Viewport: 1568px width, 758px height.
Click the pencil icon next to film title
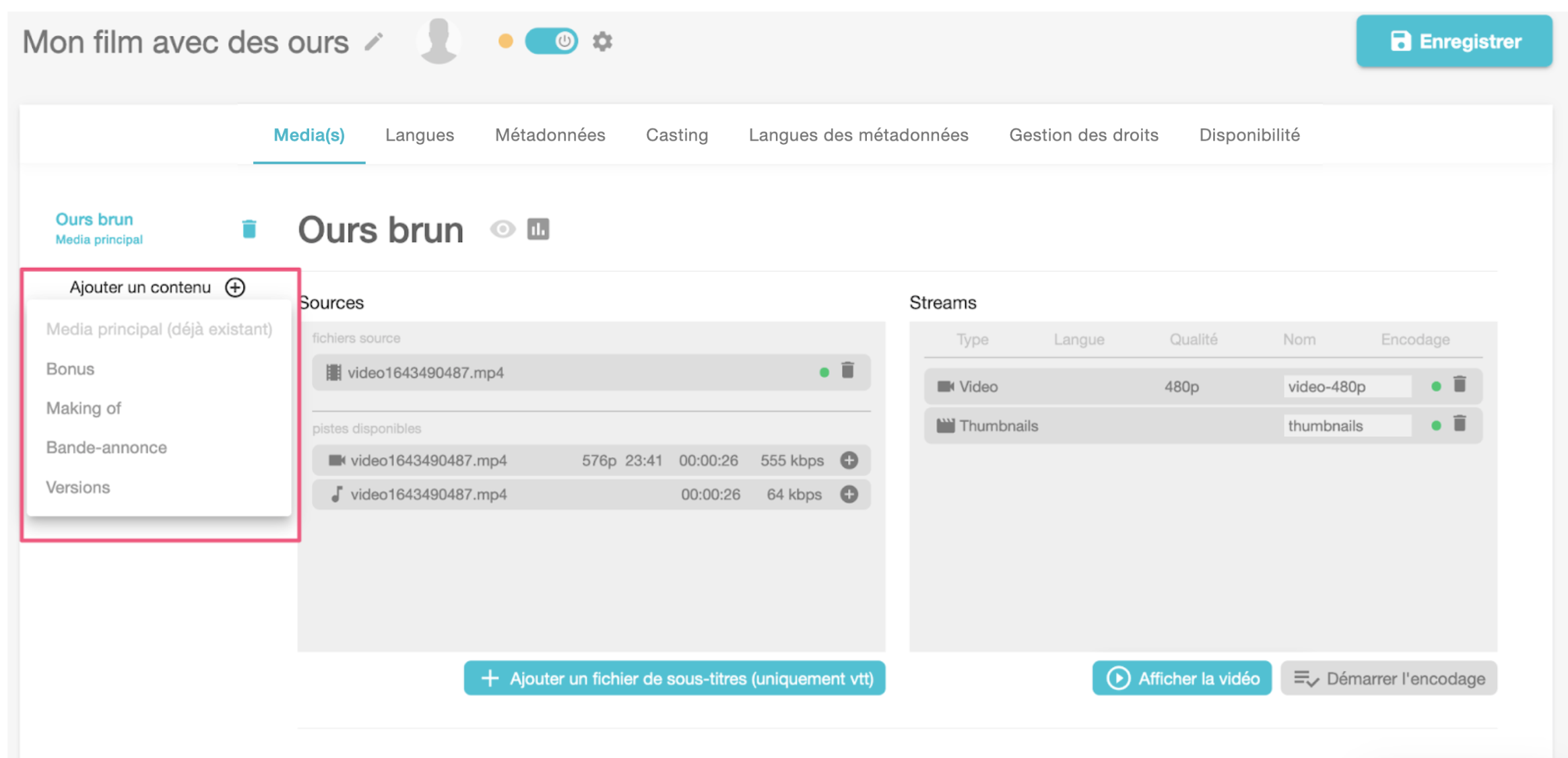[374, 42]
